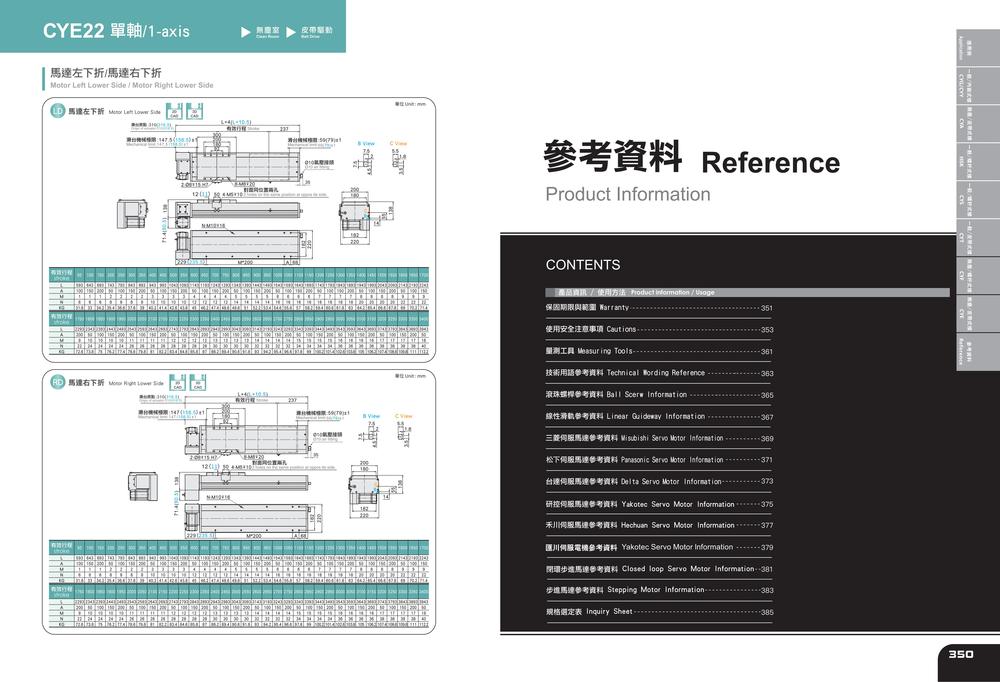Click the arrow icon before Belt Drive
The image size is (1000, 682).
[291, 32]
